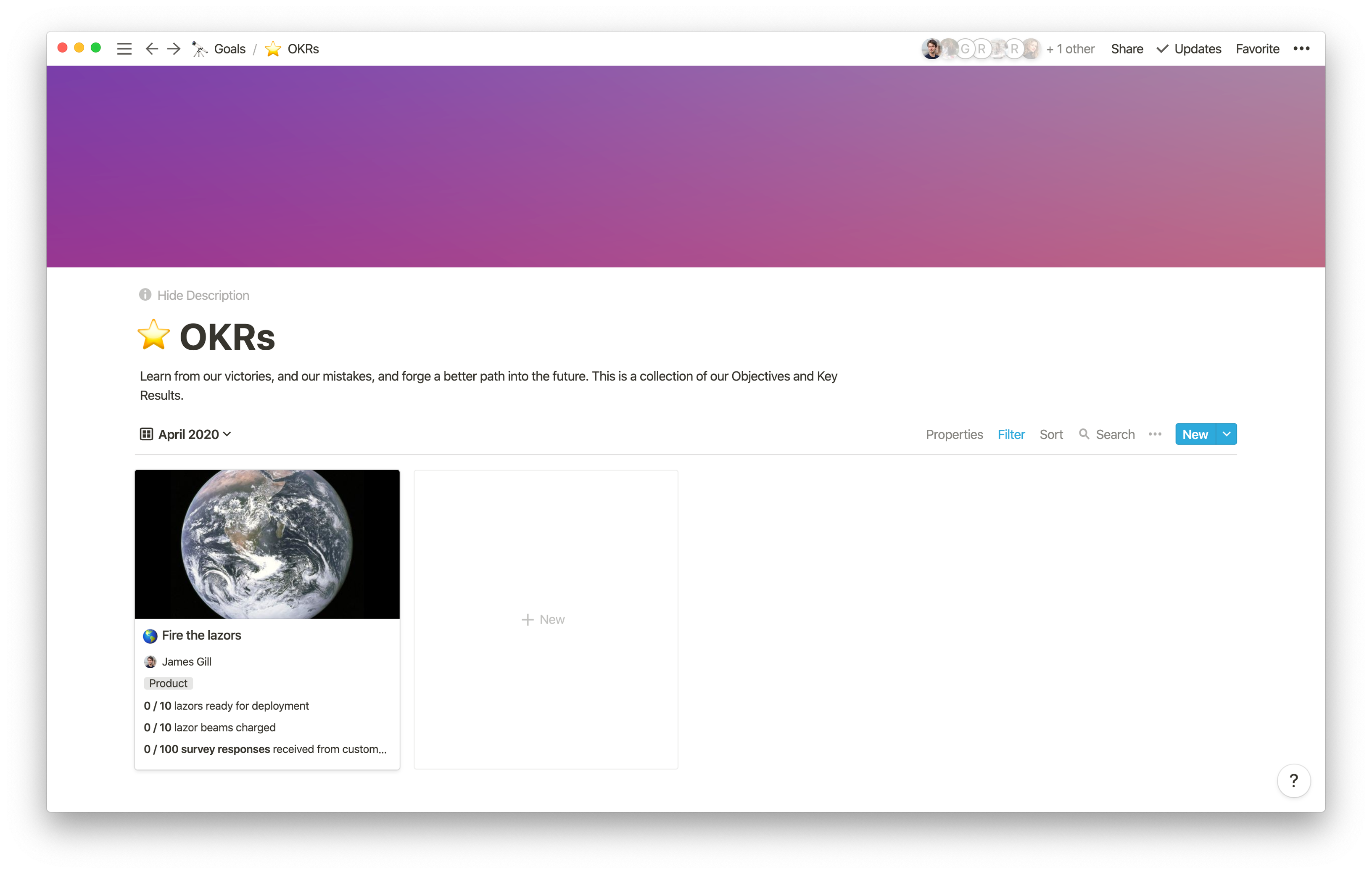Click the OKRs page title
The width and height of the screenshot is (1372, 883).
(x=227, y=336)
